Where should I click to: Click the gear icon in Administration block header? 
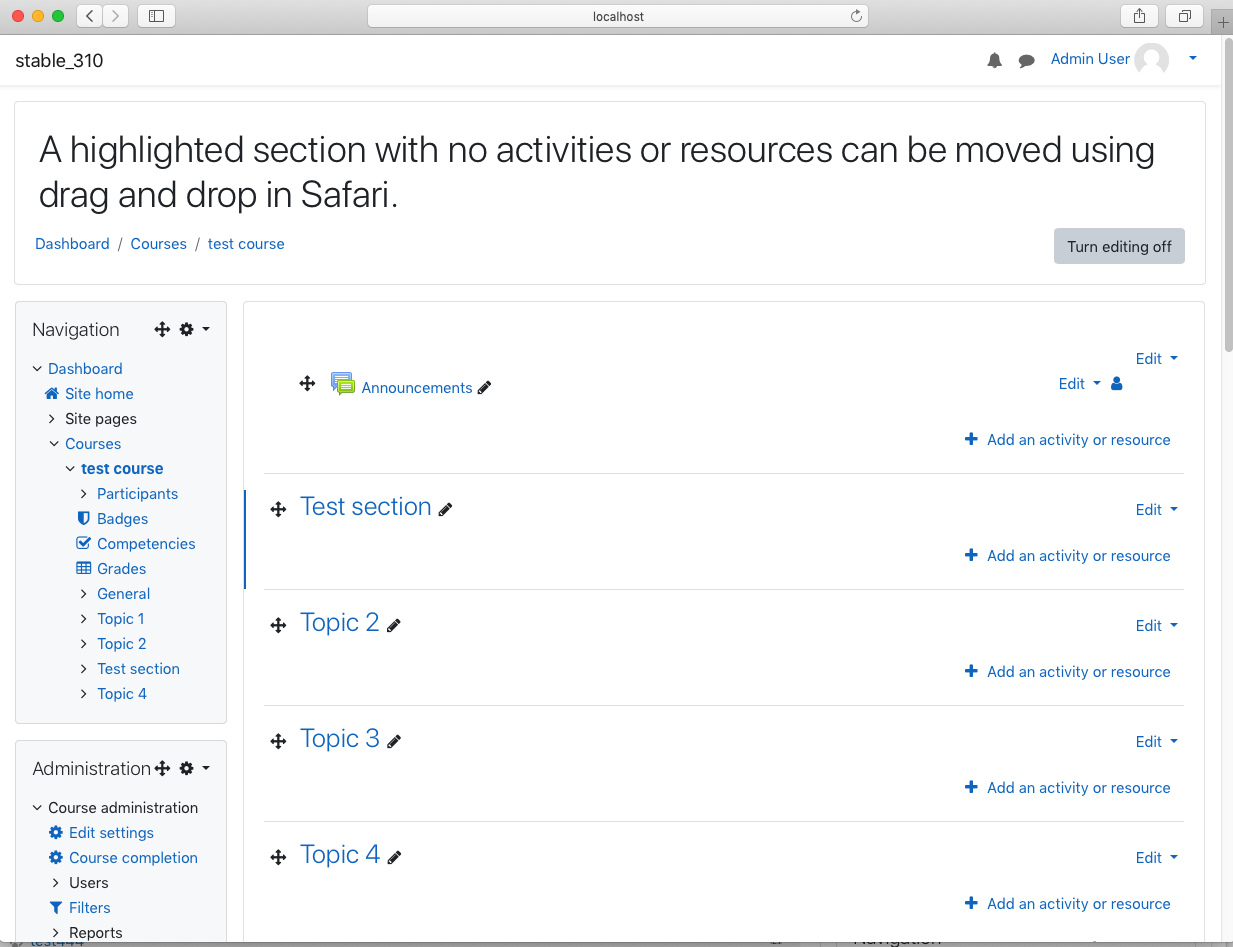point(186,768)
